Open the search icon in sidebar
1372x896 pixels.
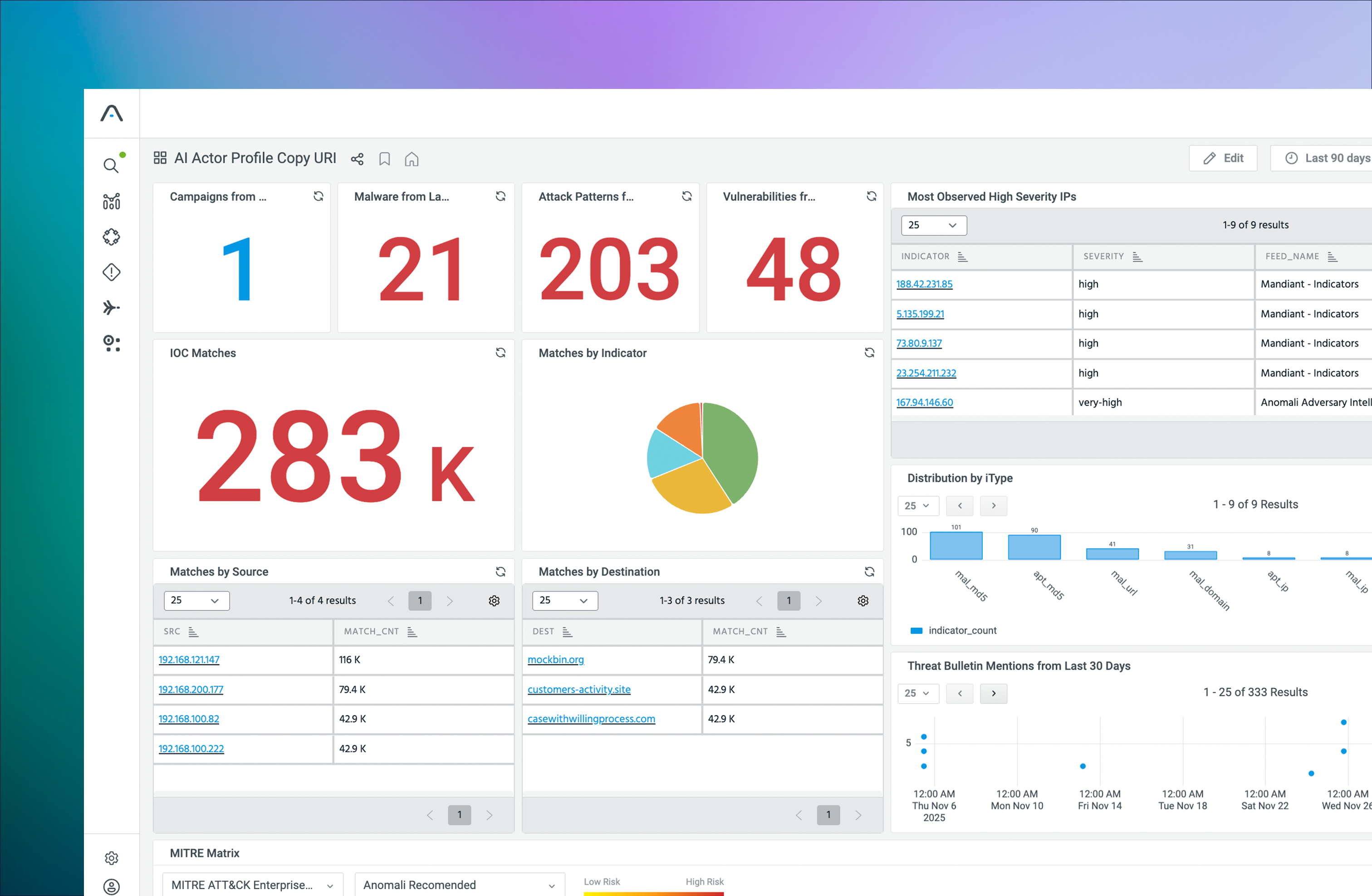[x=111, y=166]
